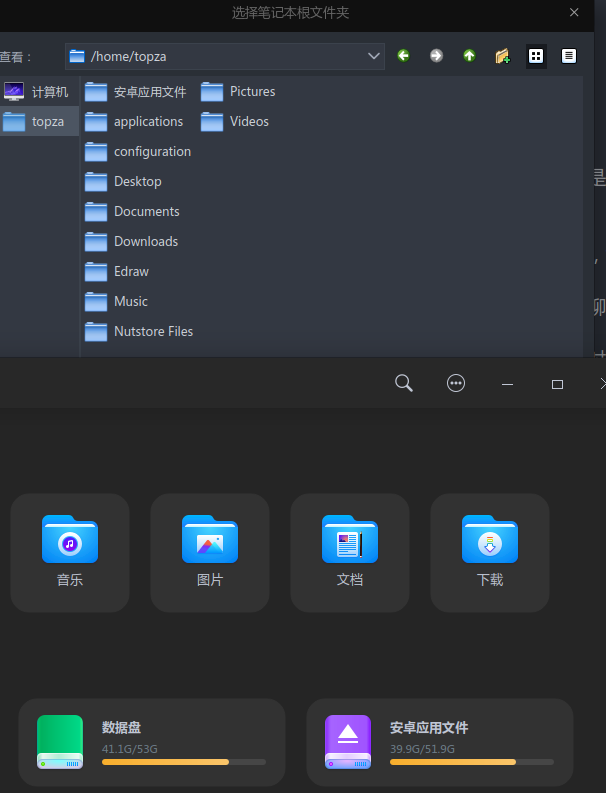Select the Music folder
This screenshot has width=606, height=793.
(116, 301)
